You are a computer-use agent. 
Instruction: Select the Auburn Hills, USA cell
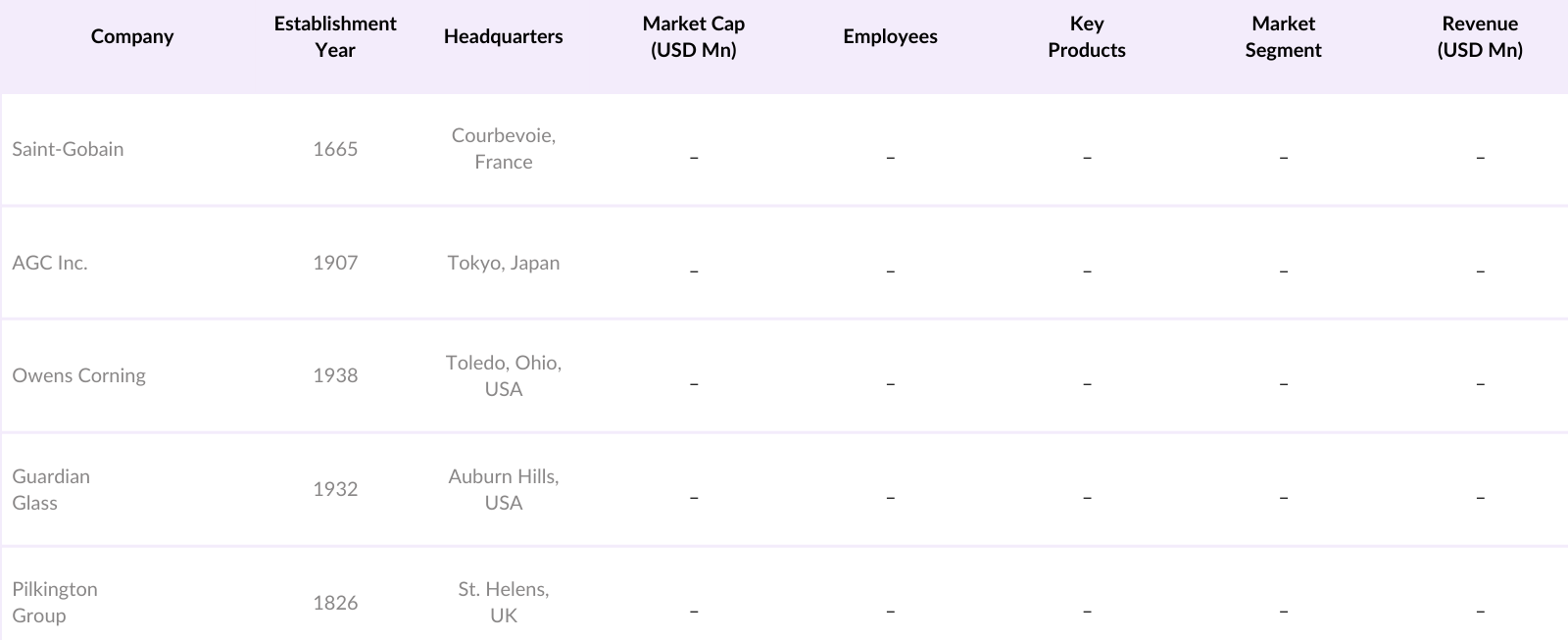(x=503, y=489)
